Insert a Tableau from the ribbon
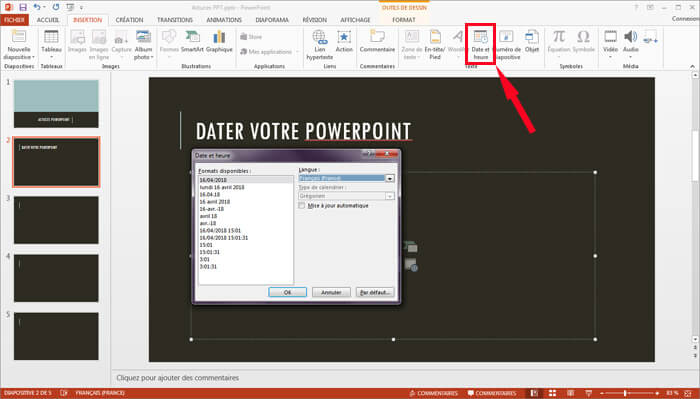The image size is (700, 399). click(x=51, y=44)
